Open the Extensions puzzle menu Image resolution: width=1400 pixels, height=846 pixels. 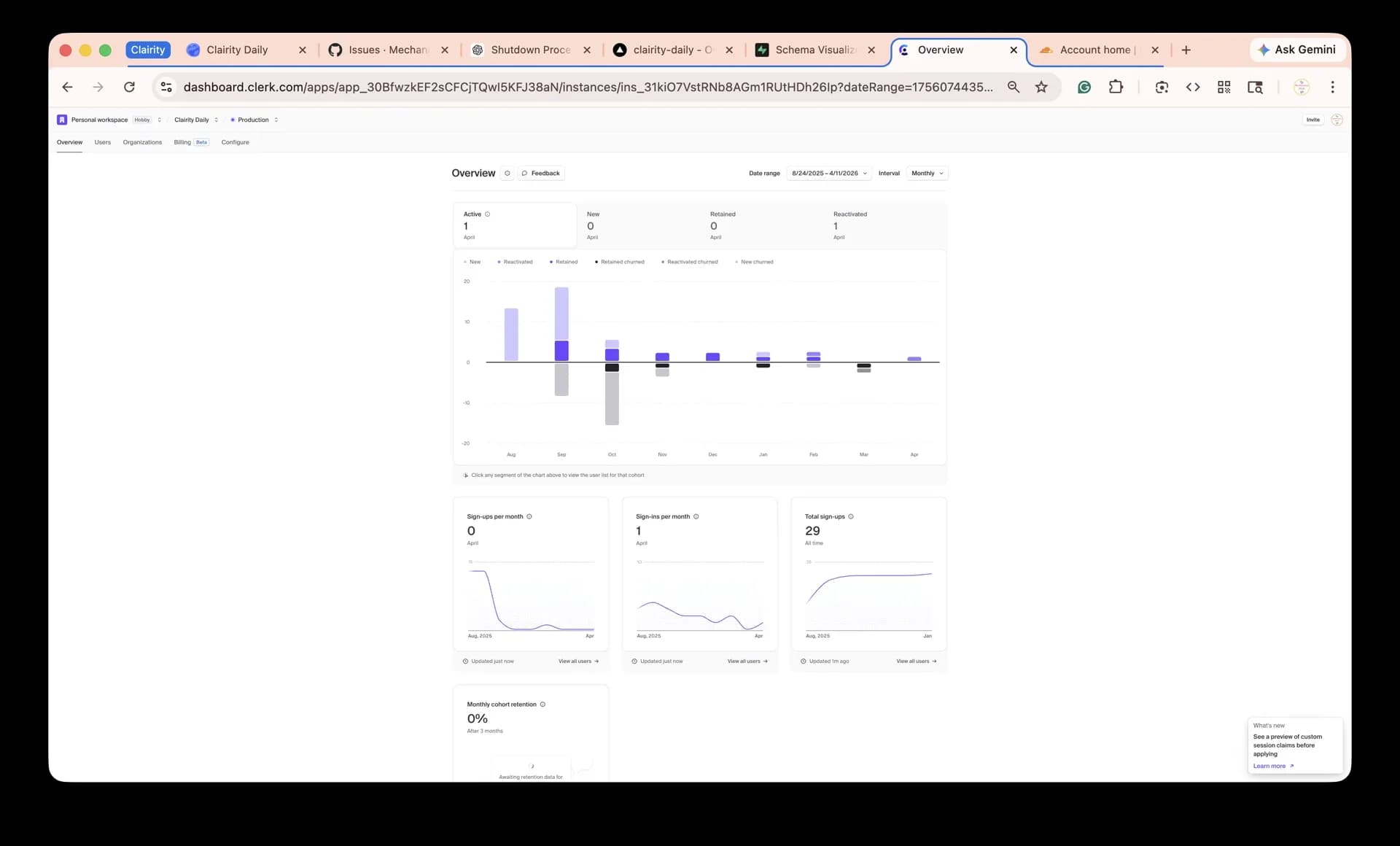(x=1116, y=87)
